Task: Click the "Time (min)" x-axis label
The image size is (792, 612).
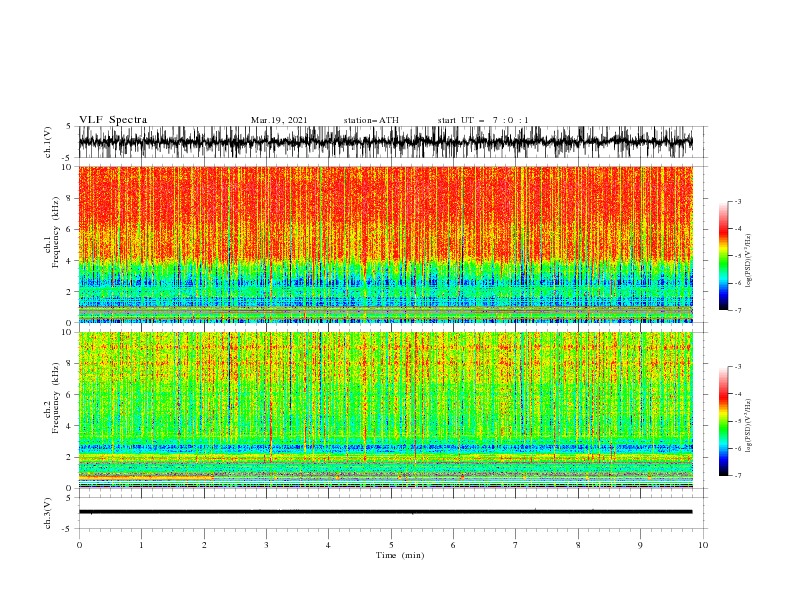Action: 400,555
